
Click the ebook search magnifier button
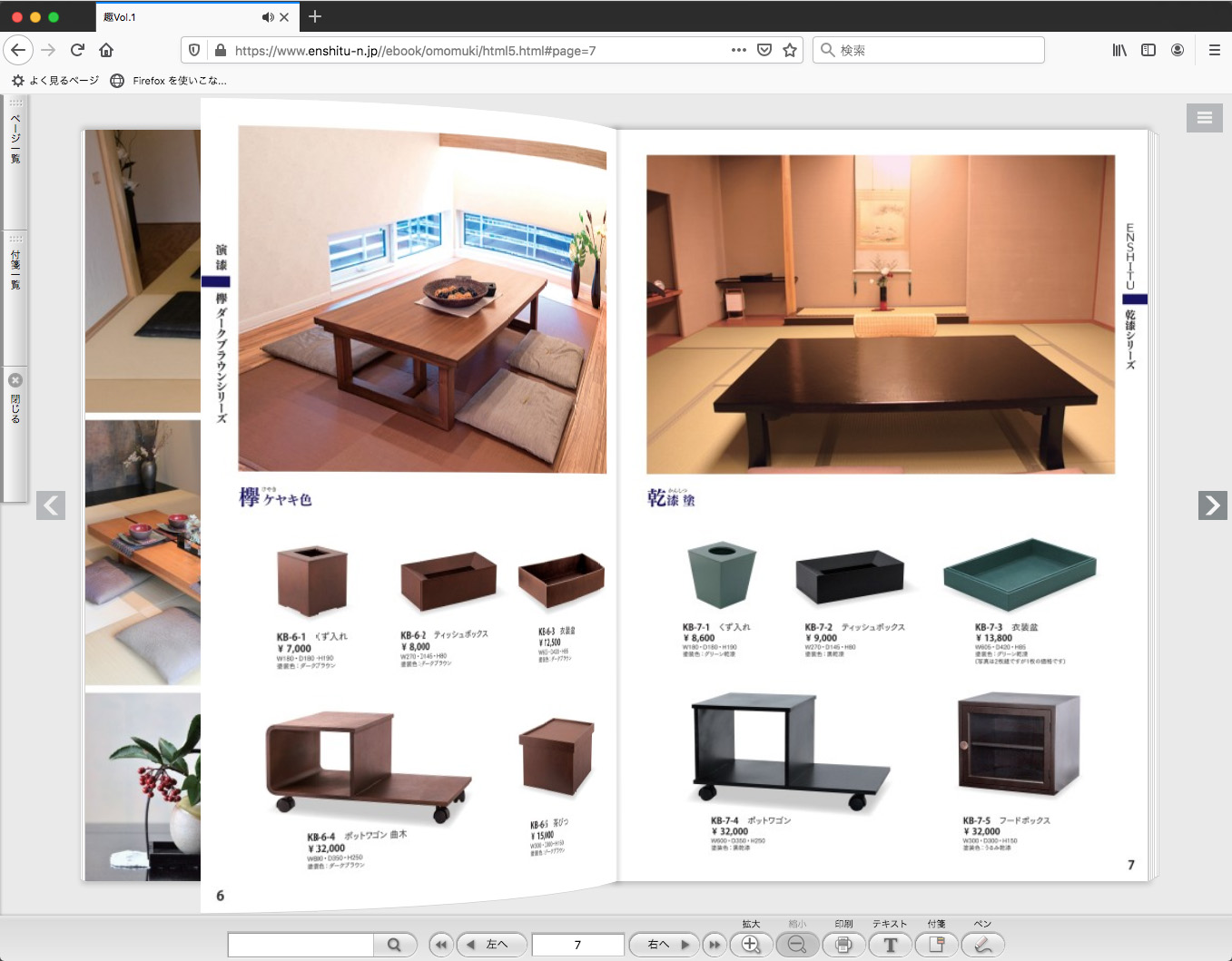[x=394, y=945]
